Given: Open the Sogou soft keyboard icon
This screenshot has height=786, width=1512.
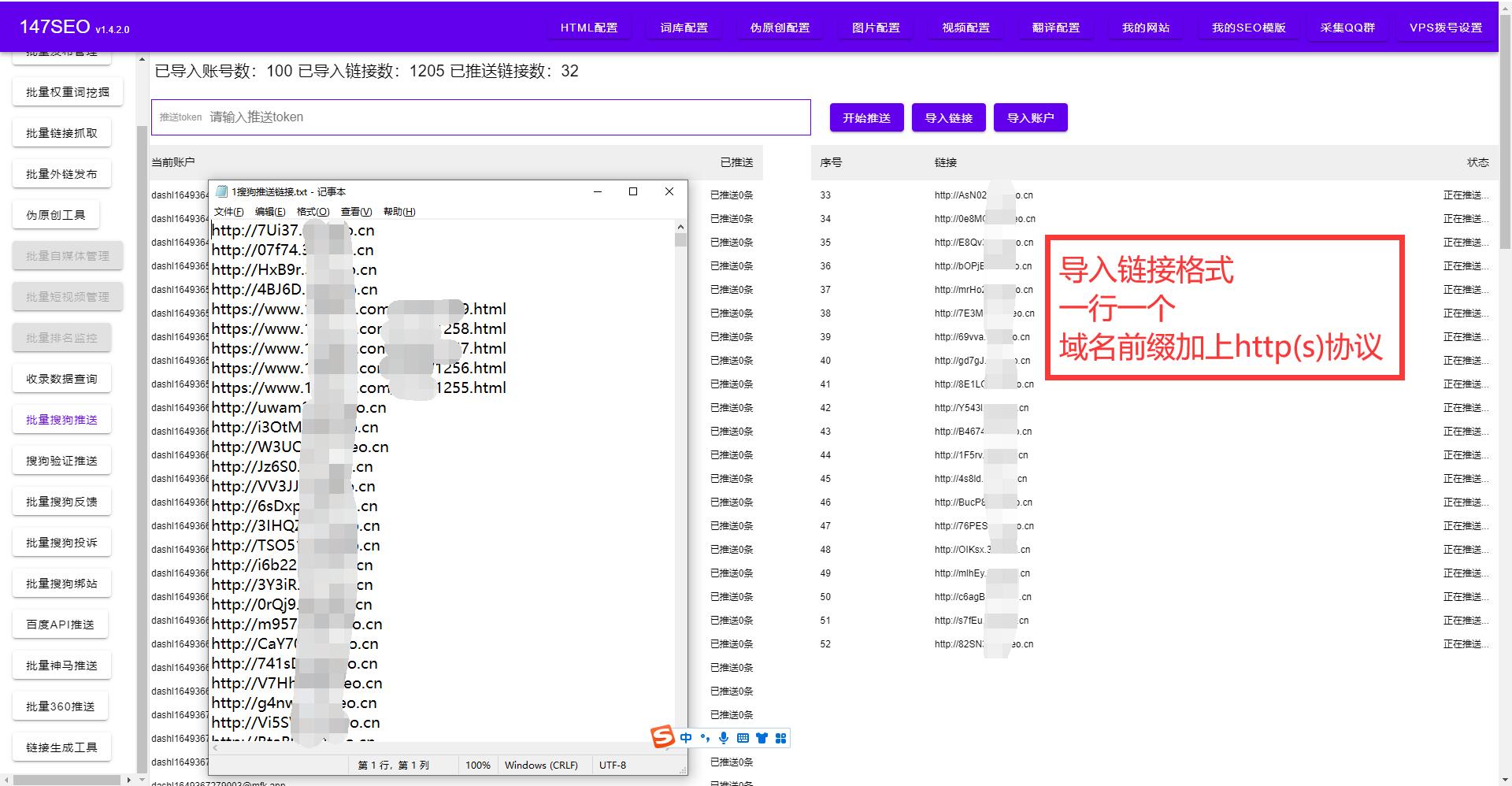Looking at the screenshot, I should click(743, 738).
